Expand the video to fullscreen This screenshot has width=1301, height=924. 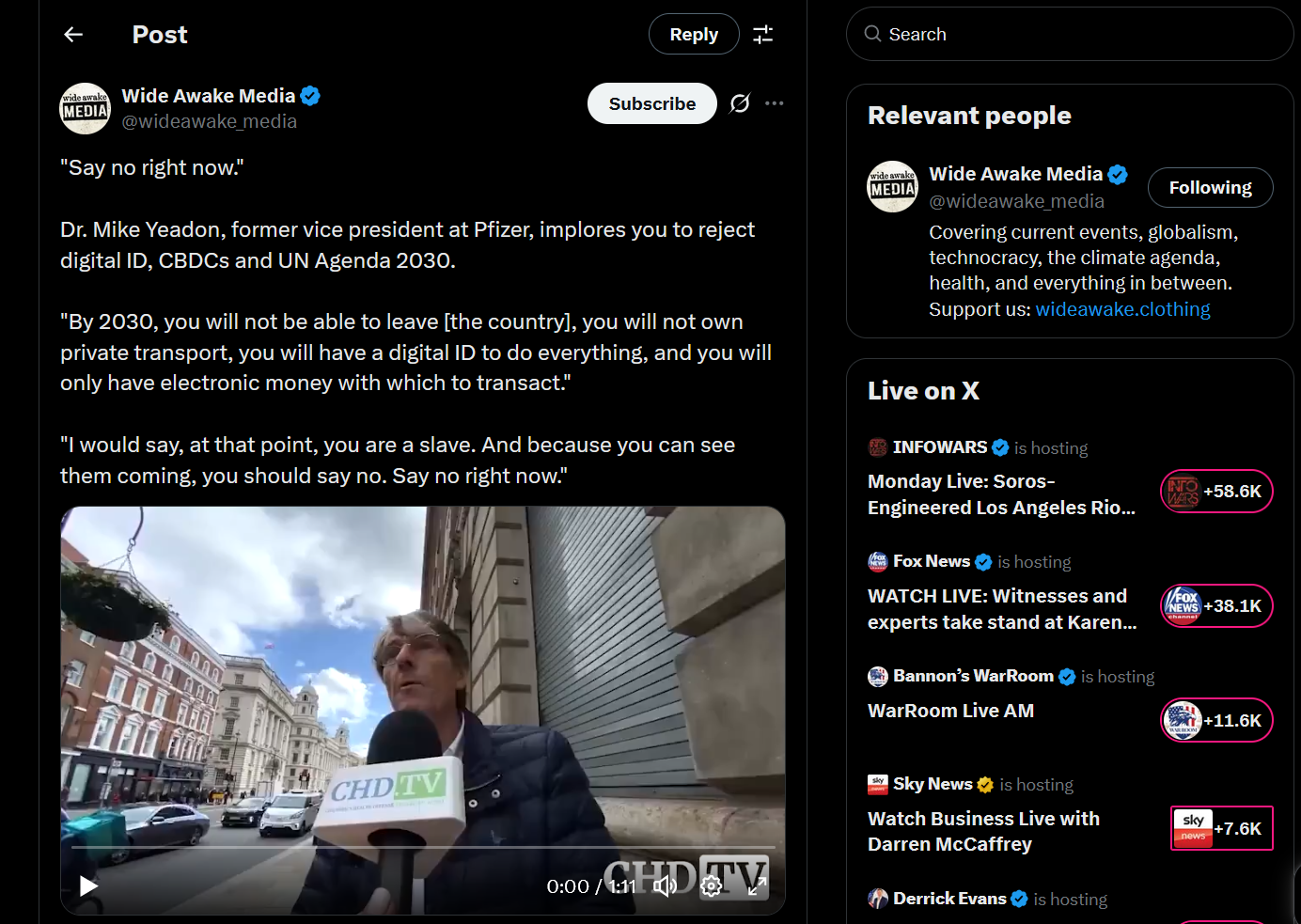(758, 886)
